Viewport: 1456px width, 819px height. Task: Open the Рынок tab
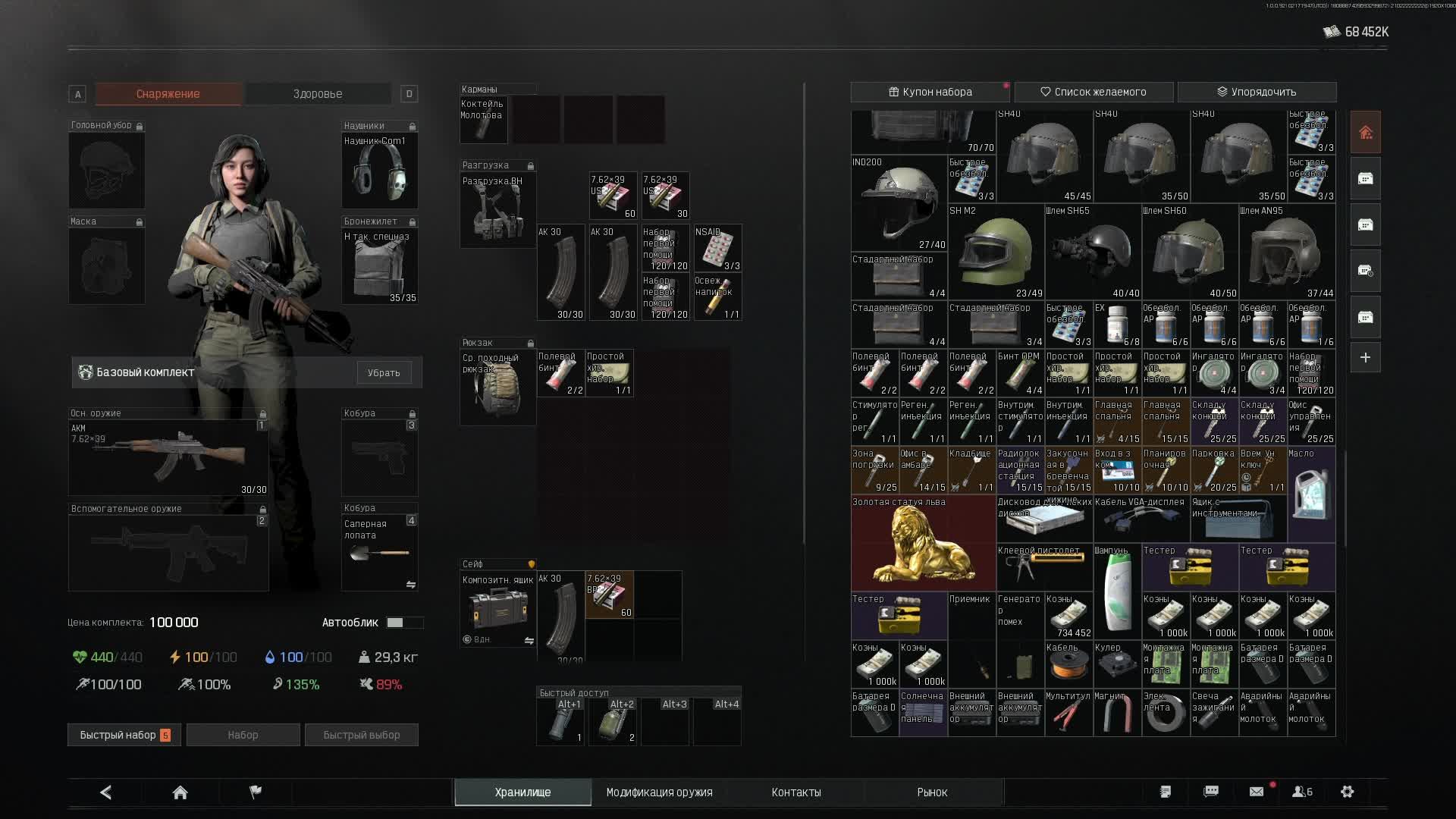click(932, 792)
